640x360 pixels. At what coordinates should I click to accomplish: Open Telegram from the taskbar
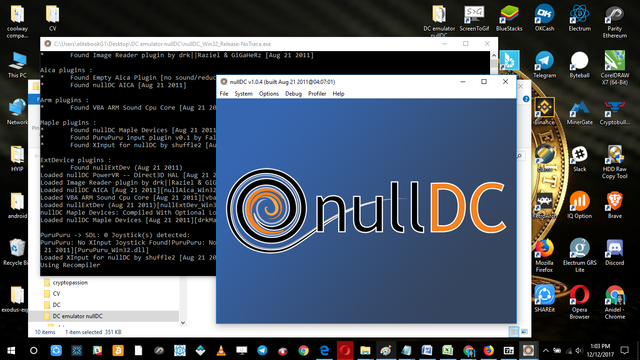pos(262,351)
